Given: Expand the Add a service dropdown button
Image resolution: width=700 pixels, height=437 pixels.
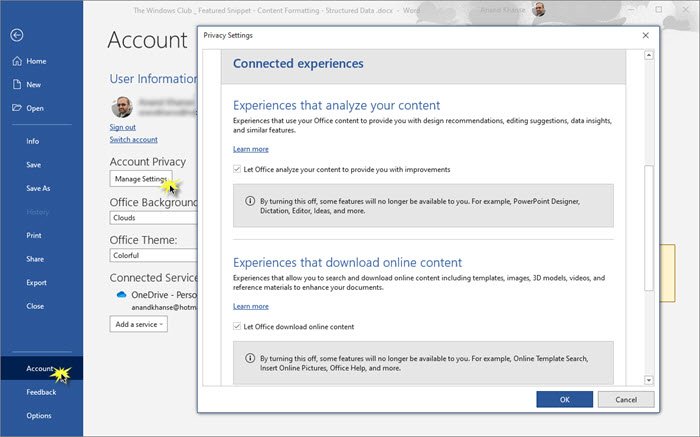Looking at the screenshot, I should coord(139,324).
